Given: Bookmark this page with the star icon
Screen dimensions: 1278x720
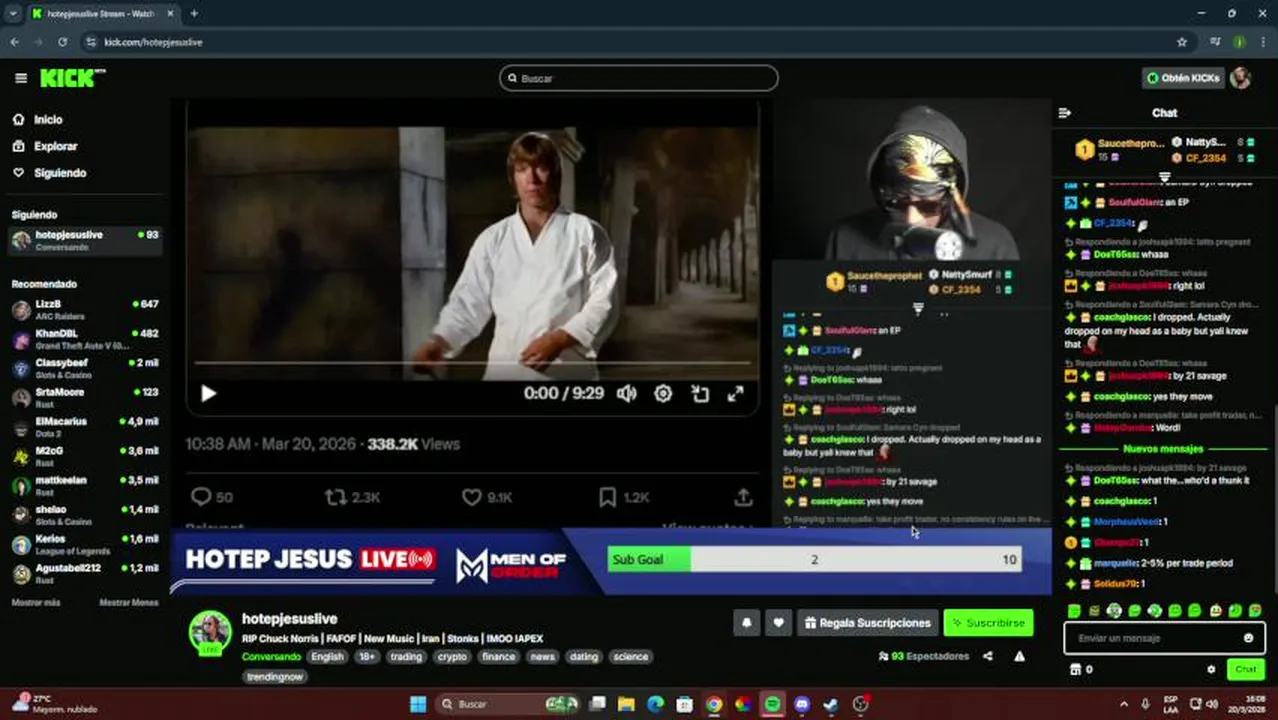Looking at the screenshot, I should pyautogui.click(x=1182, y=42).
